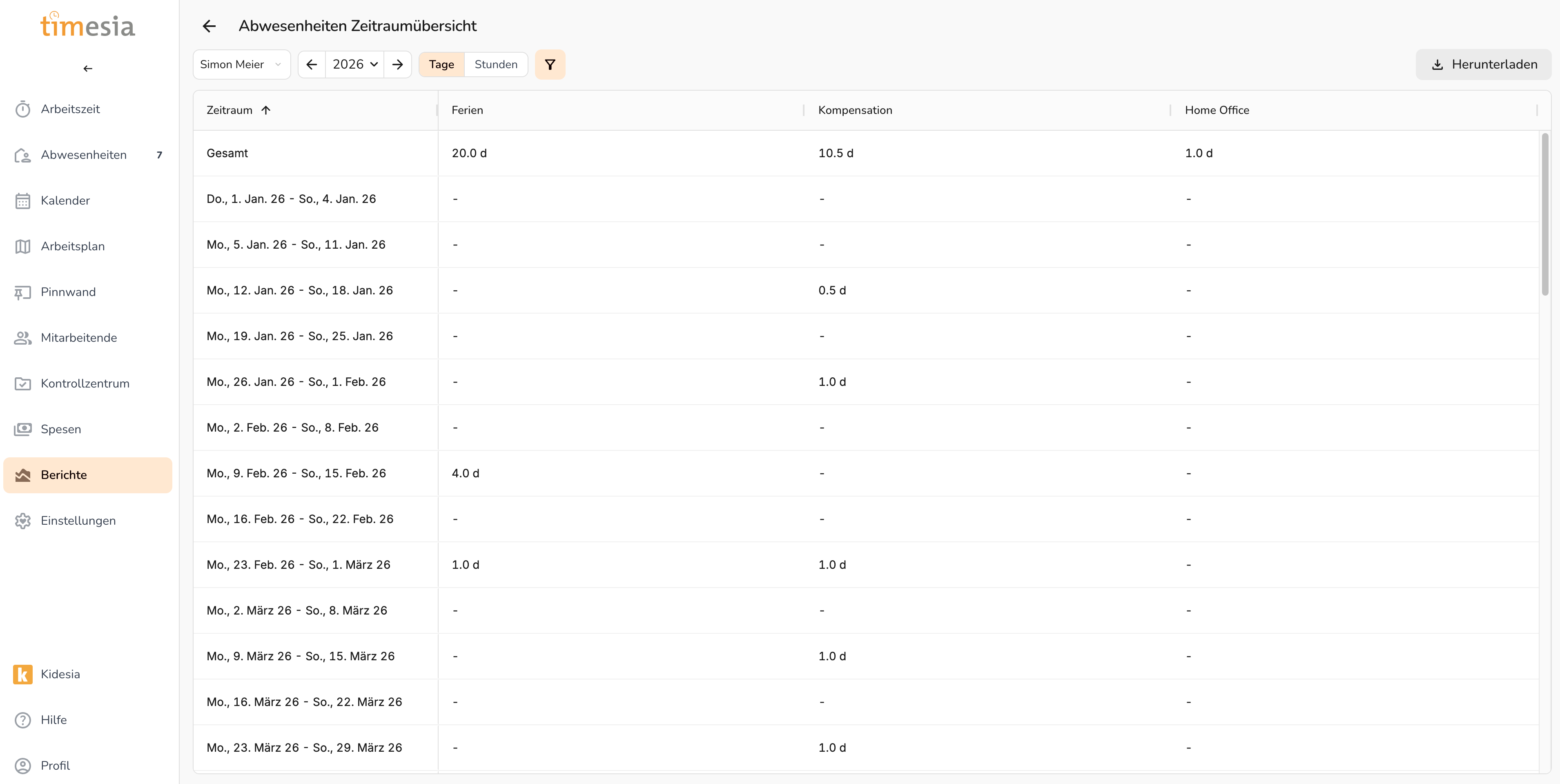Open the Simon Meier employee dropdown

click(241, 64)
